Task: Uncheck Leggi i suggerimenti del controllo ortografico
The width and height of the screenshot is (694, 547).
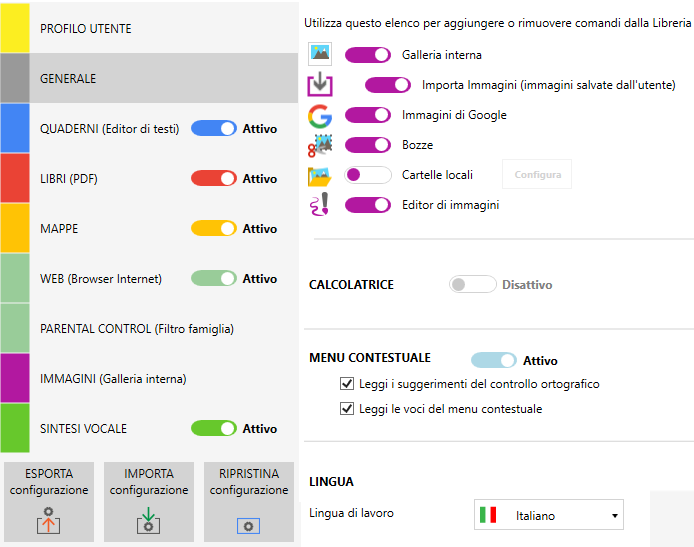Action: 347,383
